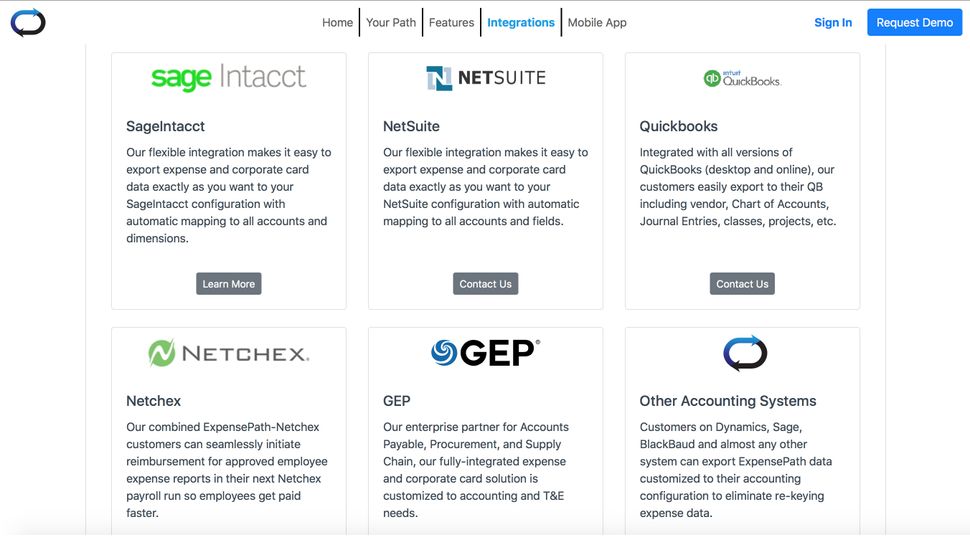Click the NetSuite logo image
This screenshot has width=970, height=545.
(485, 78)
